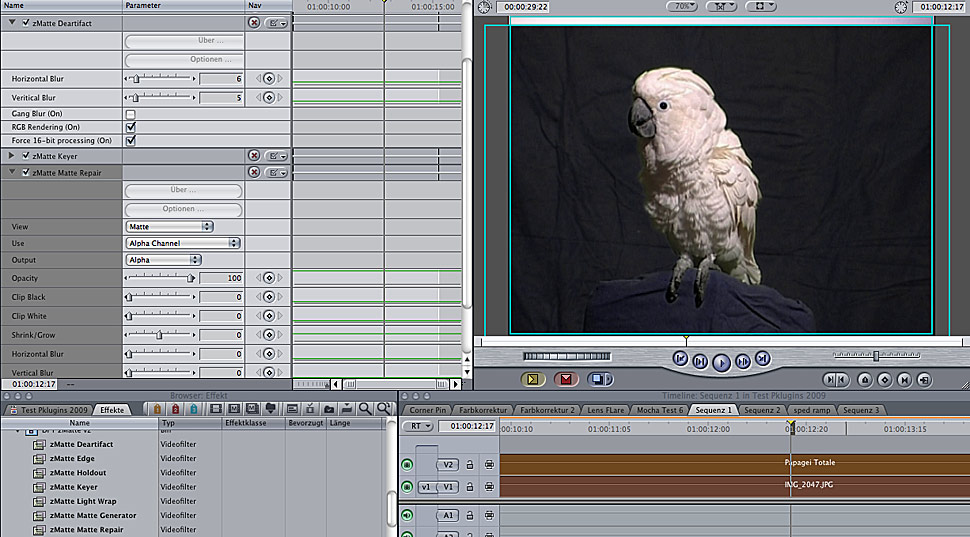This screenshot has height=537, width=970.
Task: Switch to the Mocha Test 6 tab
Action: coord(661,410)
